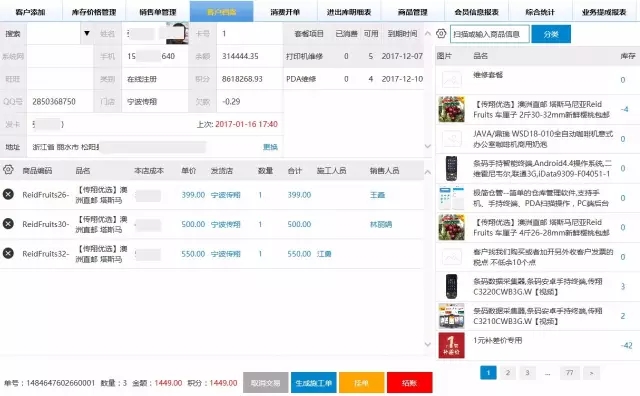
Task: Select the cherry 4斤26-28mm product image
Action: pyautogui.click(x=451, y=227)
